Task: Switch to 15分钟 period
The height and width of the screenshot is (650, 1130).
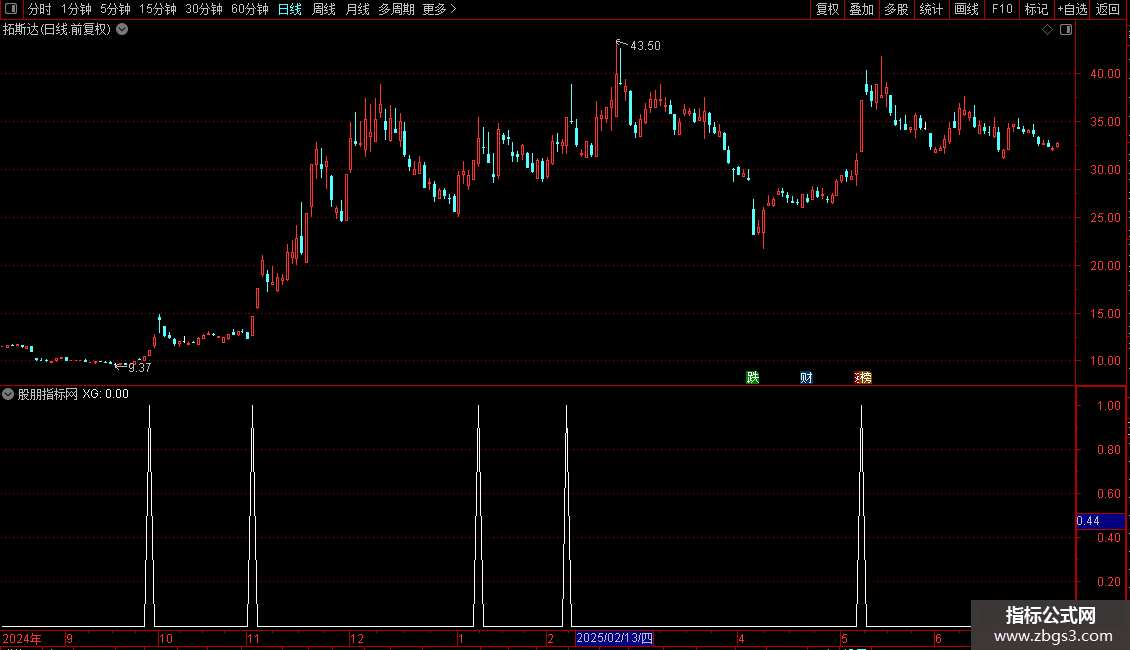Action: [x=157, y=9]
